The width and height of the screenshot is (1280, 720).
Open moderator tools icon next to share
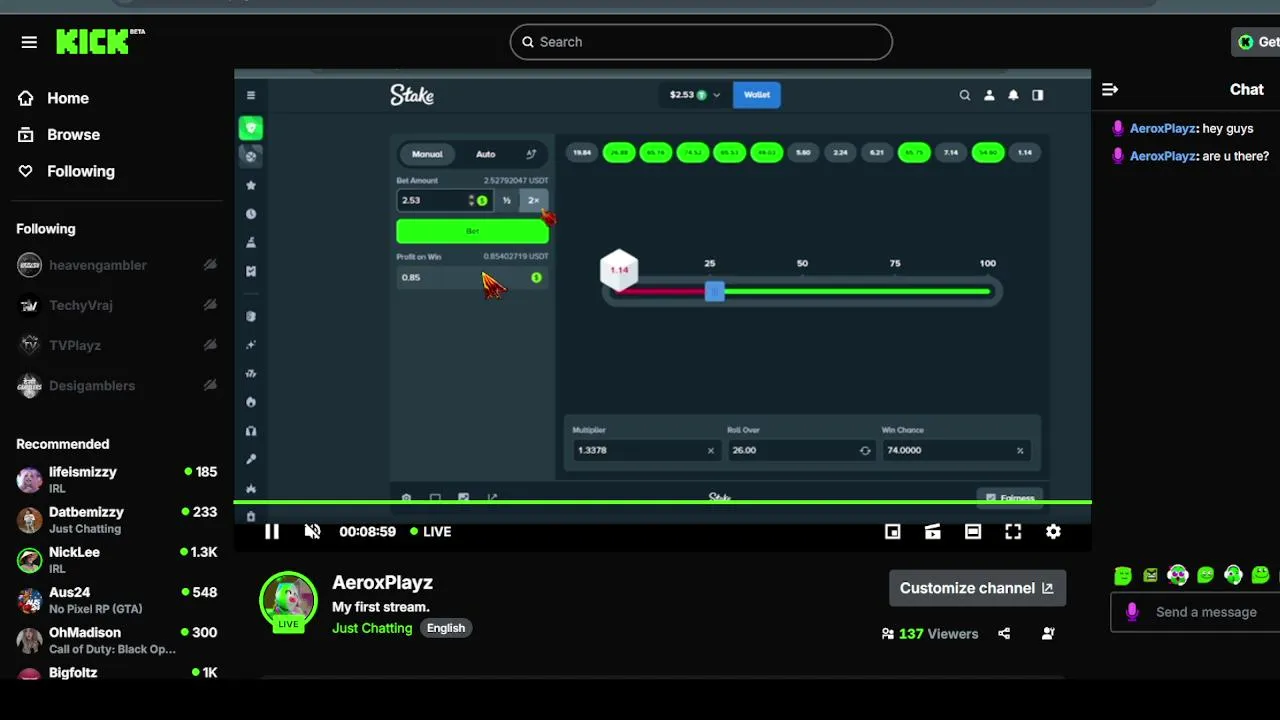pyautogui.click(x=1048, y=633)
